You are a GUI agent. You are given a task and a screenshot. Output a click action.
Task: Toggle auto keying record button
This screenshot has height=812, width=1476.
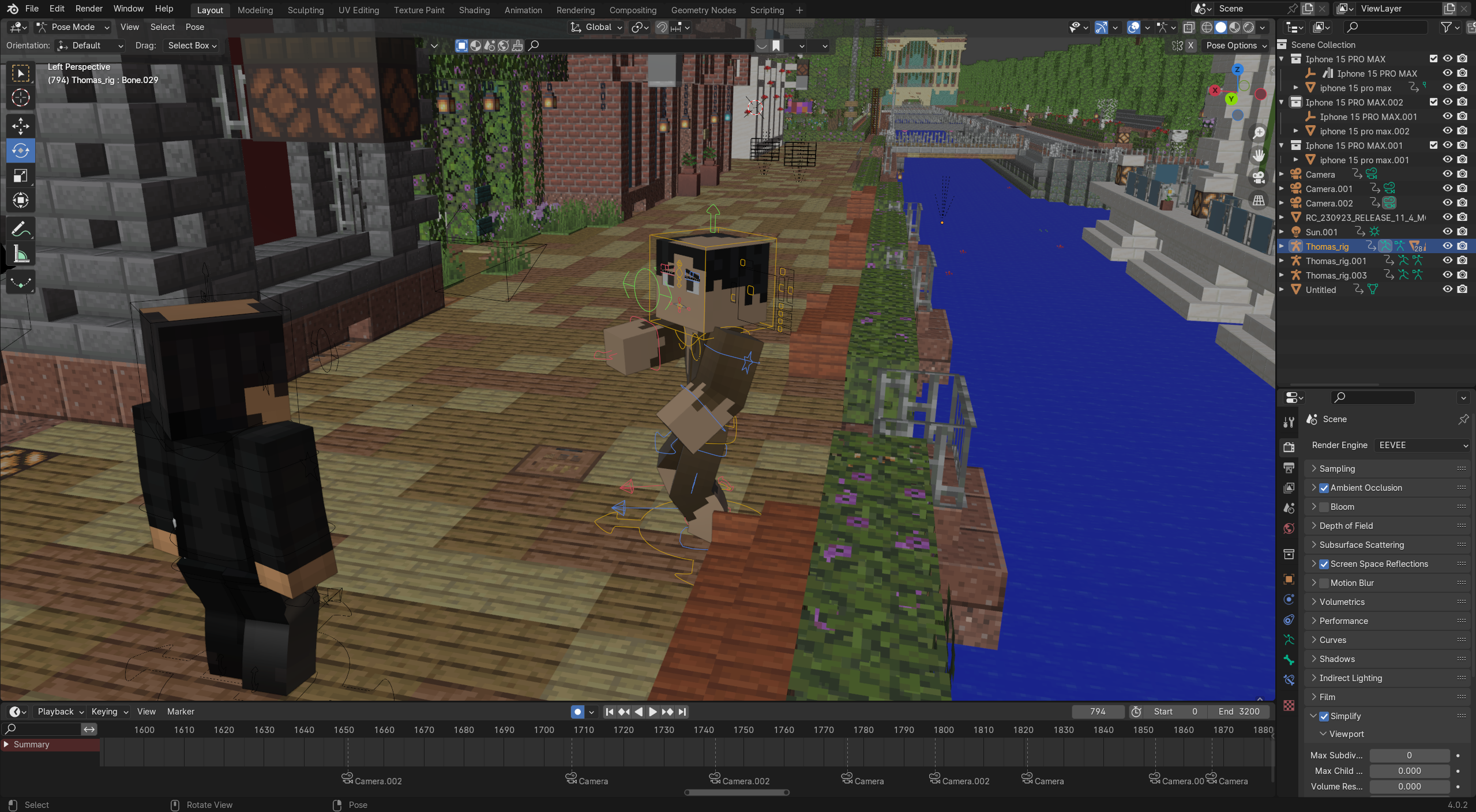[577, 712]
